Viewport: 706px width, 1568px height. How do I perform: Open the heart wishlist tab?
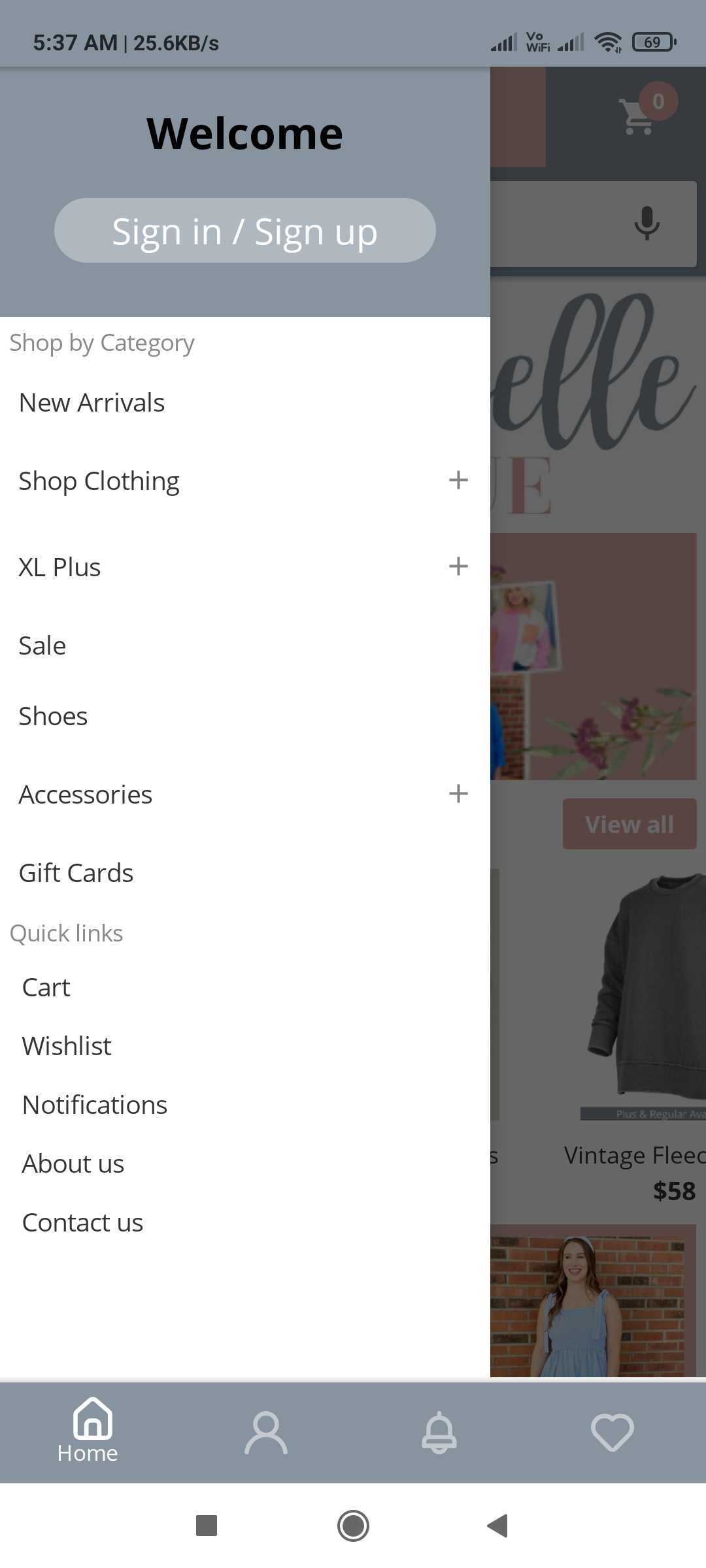[613, 1433]
